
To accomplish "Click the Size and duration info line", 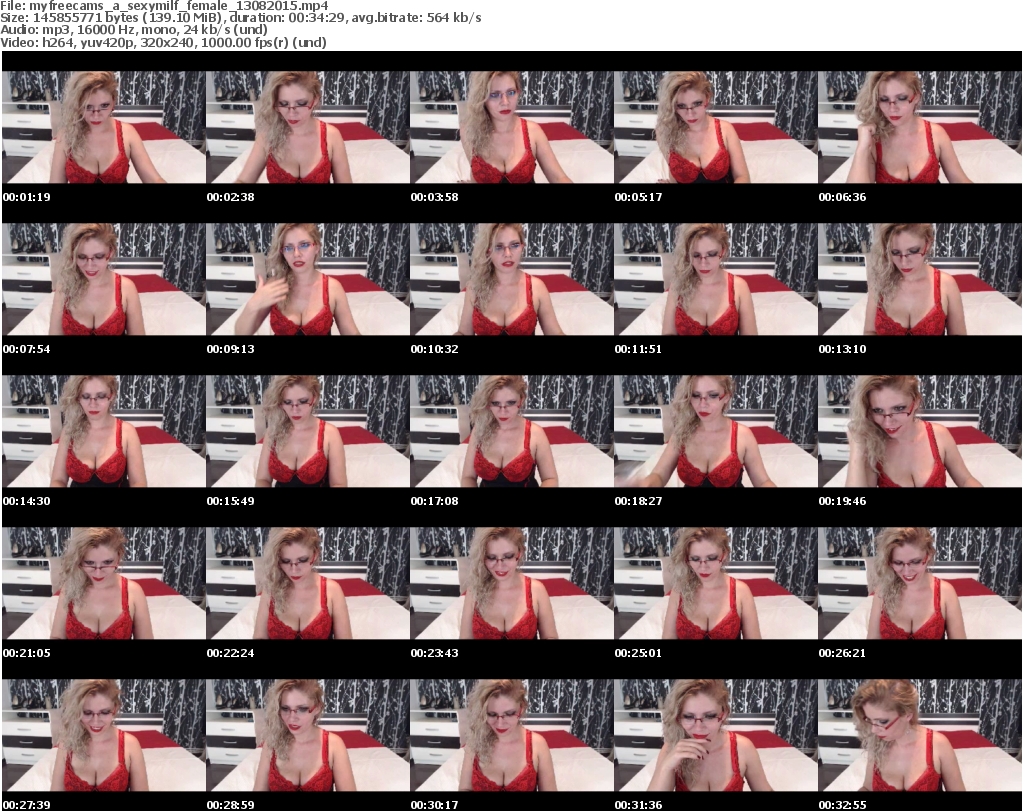I will [241, 18].
